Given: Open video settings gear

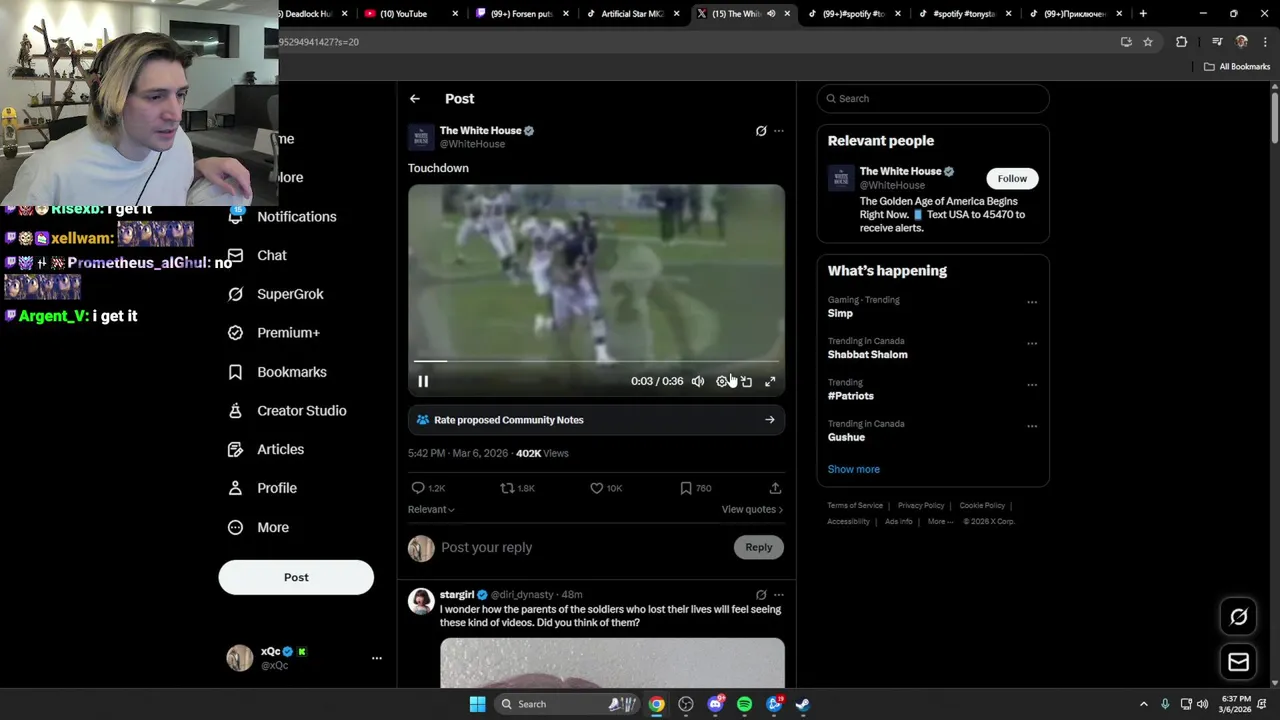Looking at the screenshot, I should click(722, 381).
